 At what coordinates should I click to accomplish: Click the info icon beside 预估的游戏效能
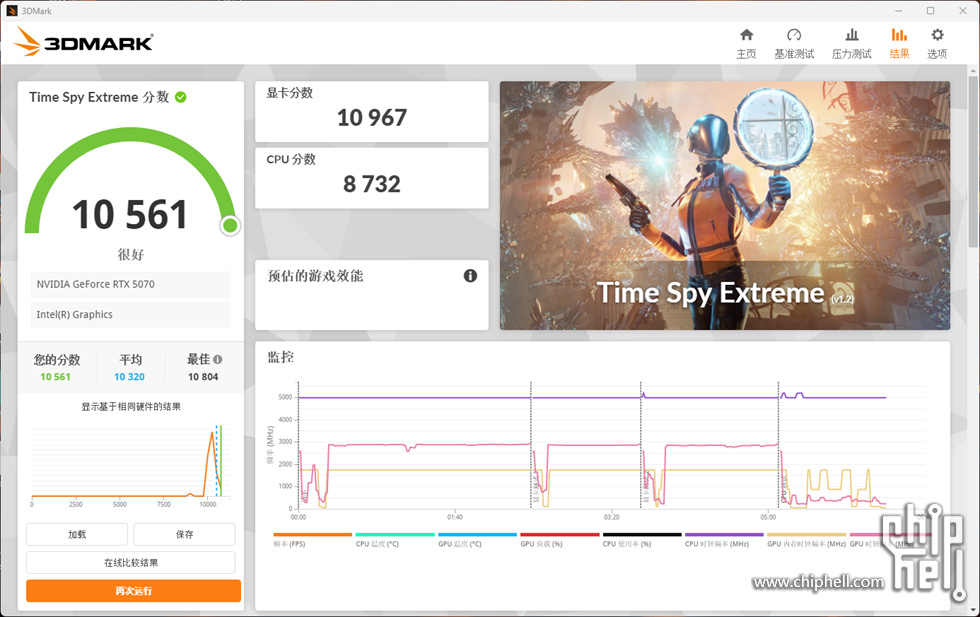point(470,276)
